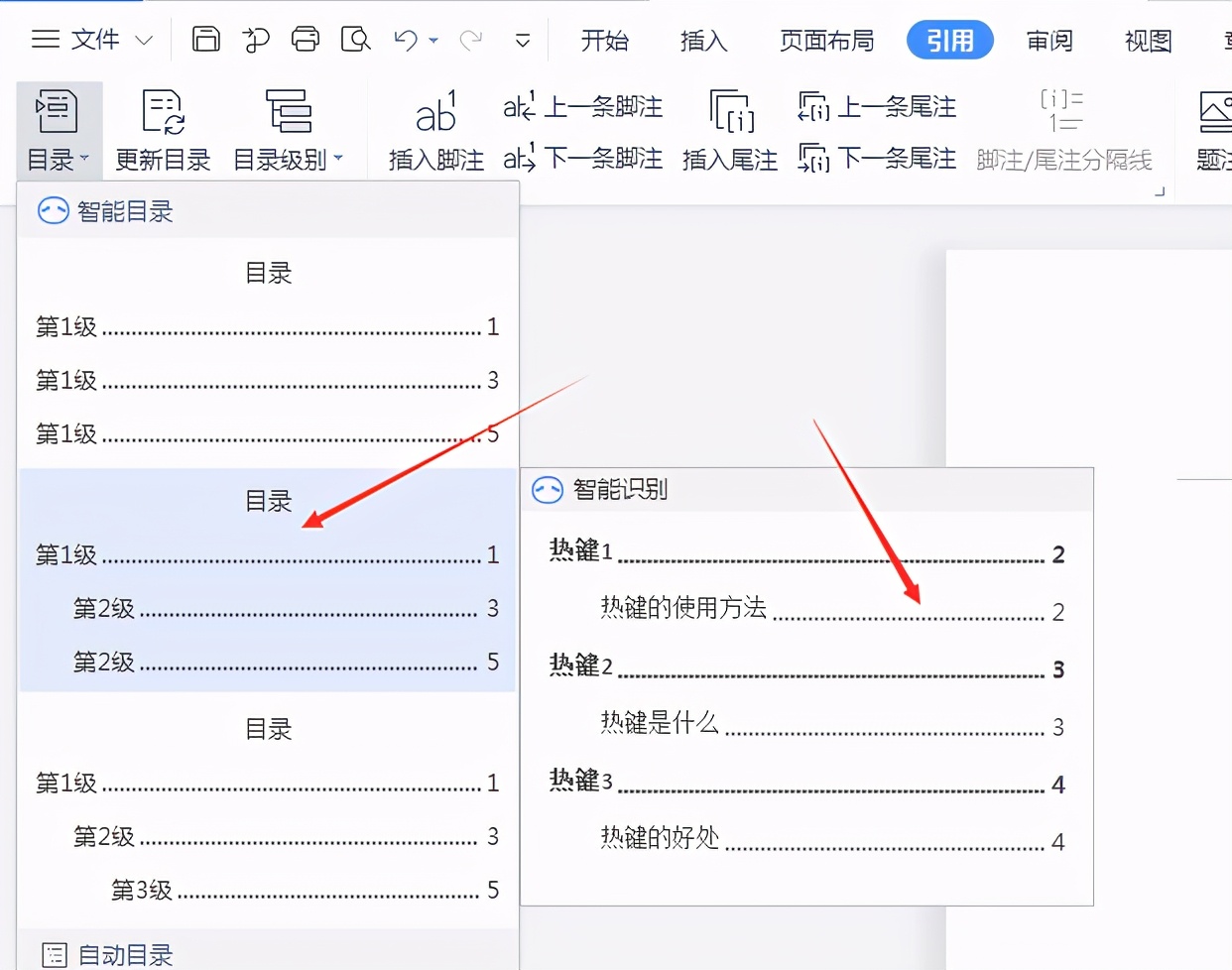1232x970 pixels.
Task: Open Print Preview from the quick access toolbar
Action: (x=355, y=40)
